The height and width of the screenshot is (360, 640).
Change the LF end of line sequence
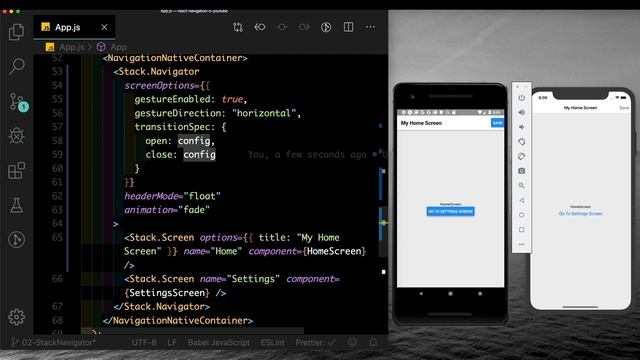pos(172,342)
